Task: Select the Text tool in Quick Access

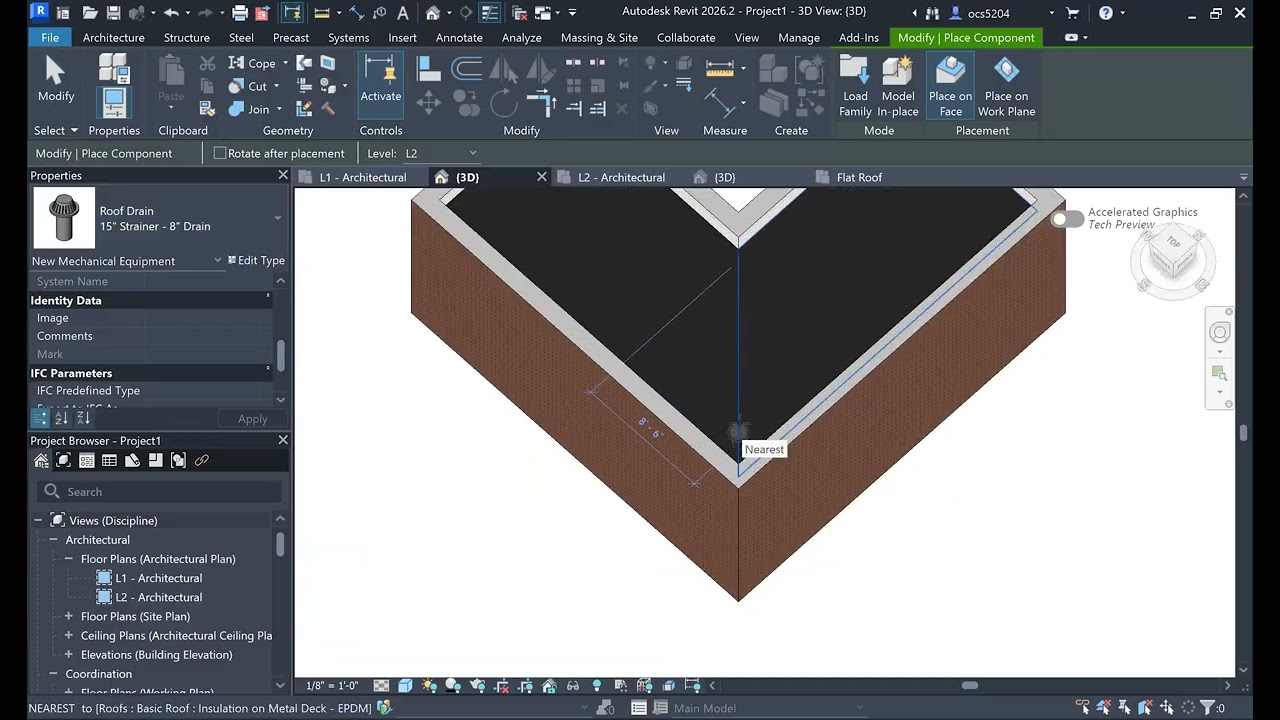Action: point(403,13)
